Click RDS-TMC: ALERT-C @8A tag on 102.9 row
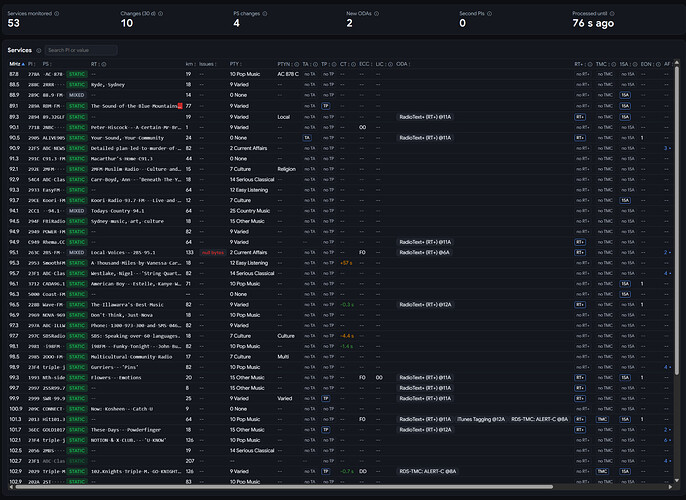Screen dimensions: 686x500 [x=427, y=471]
